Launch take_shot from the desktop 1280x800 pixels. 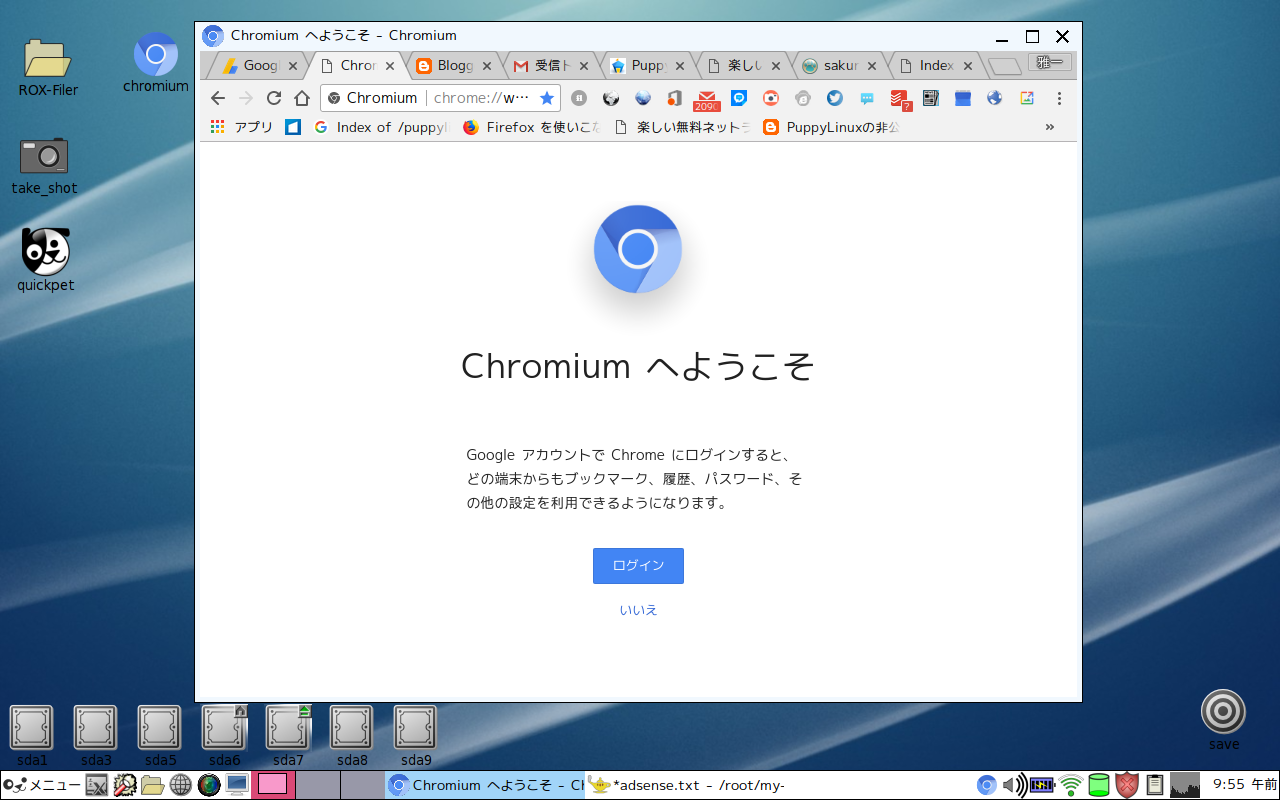[45, 165]
